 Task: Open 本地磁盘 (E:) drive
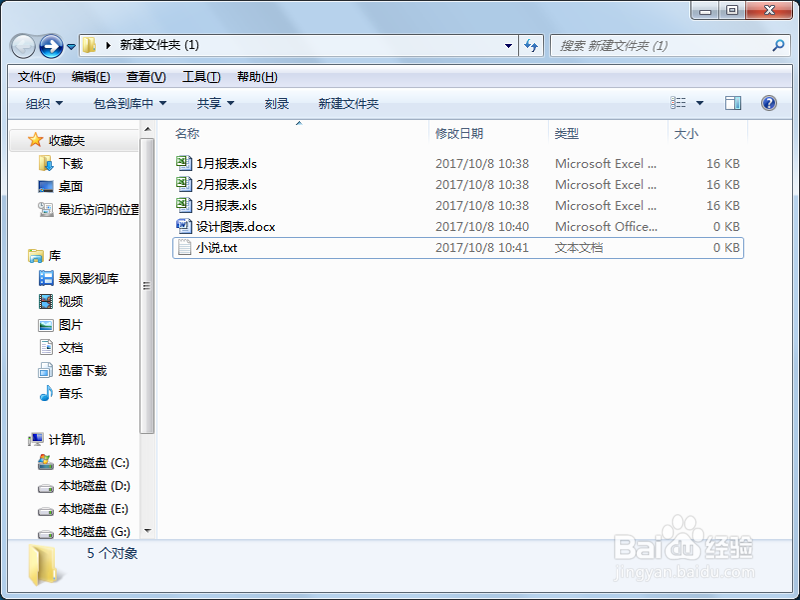(93, 509)
